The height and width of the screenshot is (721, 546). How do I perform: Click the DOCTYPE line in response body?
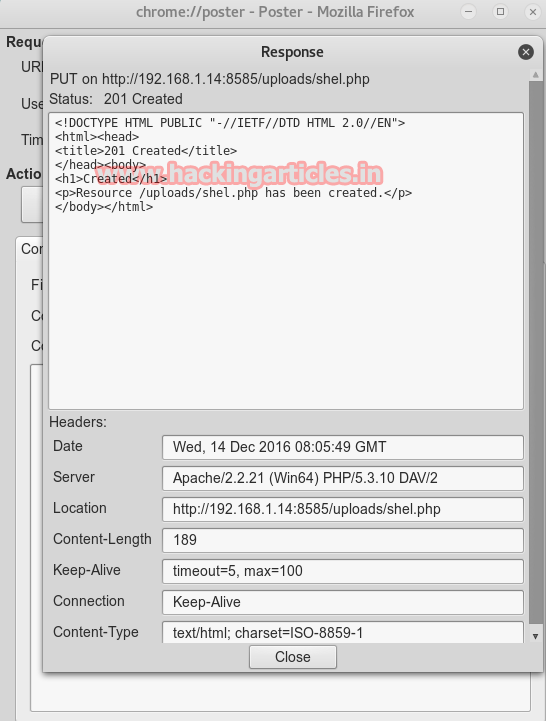click(230, 123)
